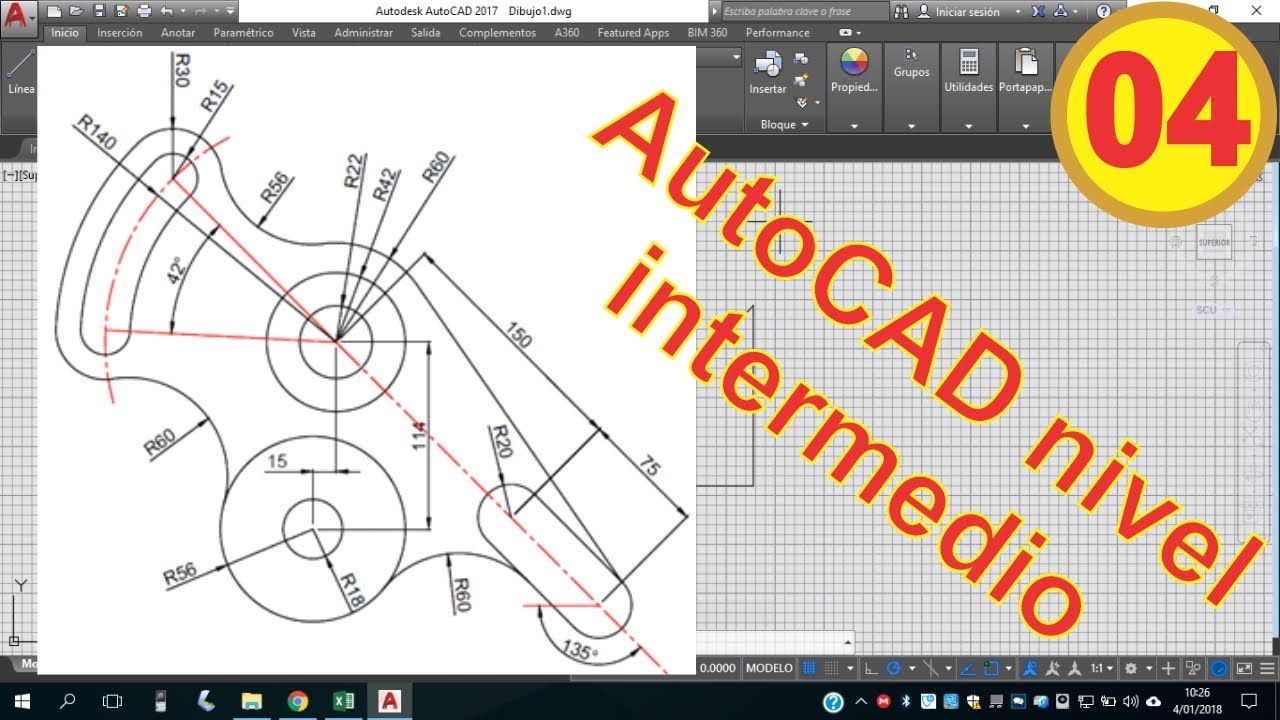The height and width of the screenshot is (720, 1280).
Task: Open Windows notification center icon
Action: point(1248,701)
